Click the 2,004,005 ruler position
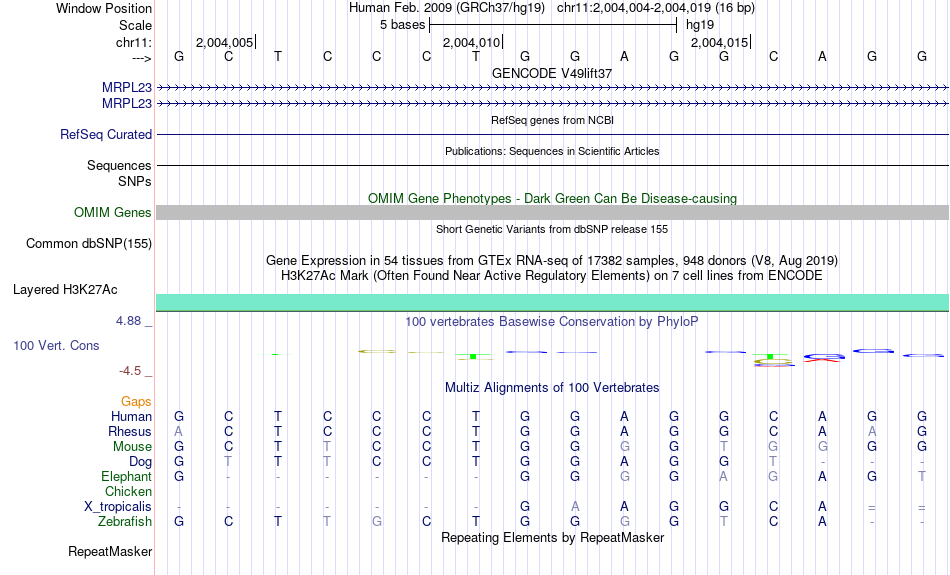Image resolution: width=950 pixels, height=575 pixels. 224,42
